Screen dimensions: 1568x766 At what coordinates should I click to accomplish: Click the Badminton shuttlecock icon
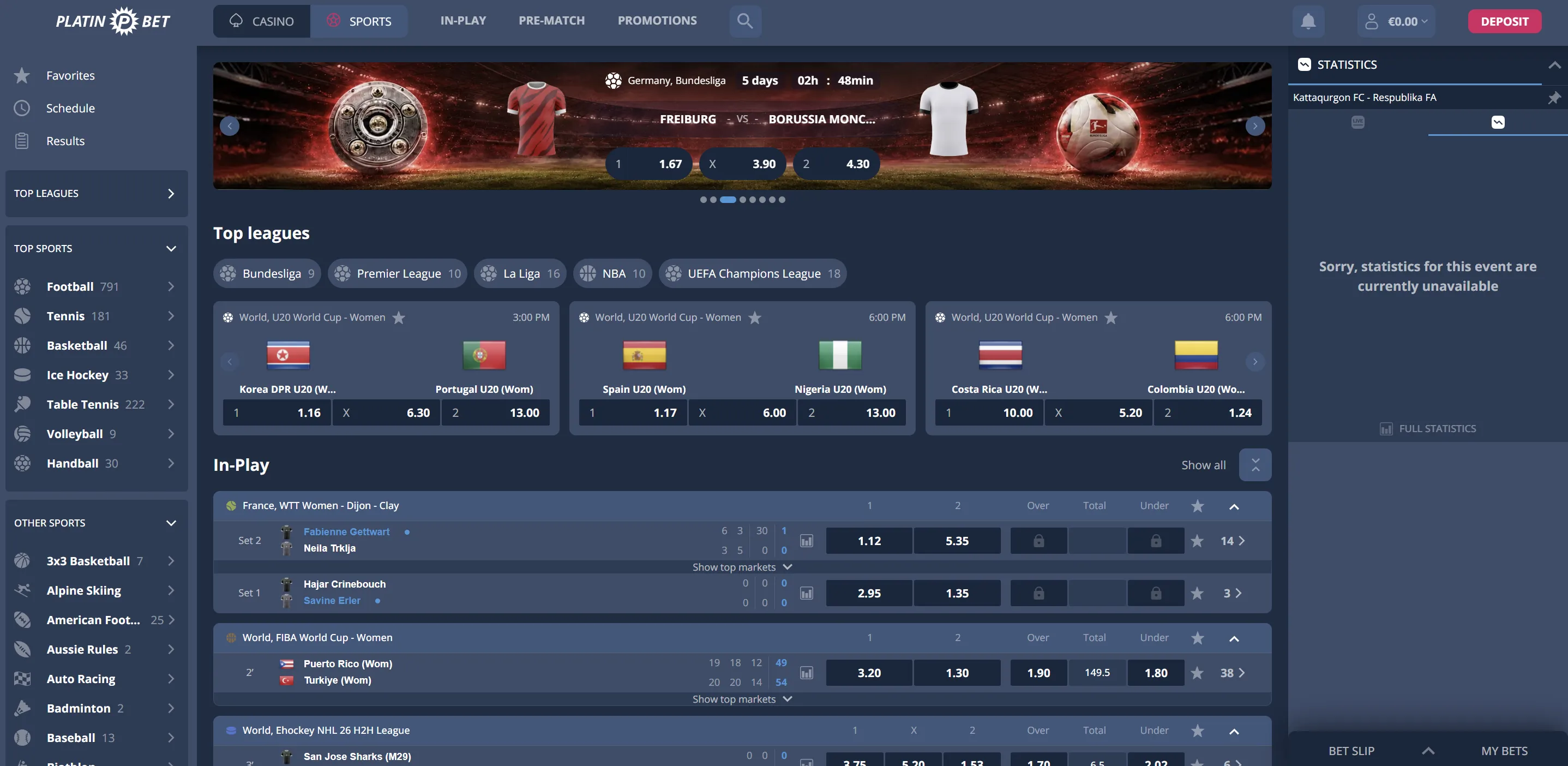pos(22,708)
